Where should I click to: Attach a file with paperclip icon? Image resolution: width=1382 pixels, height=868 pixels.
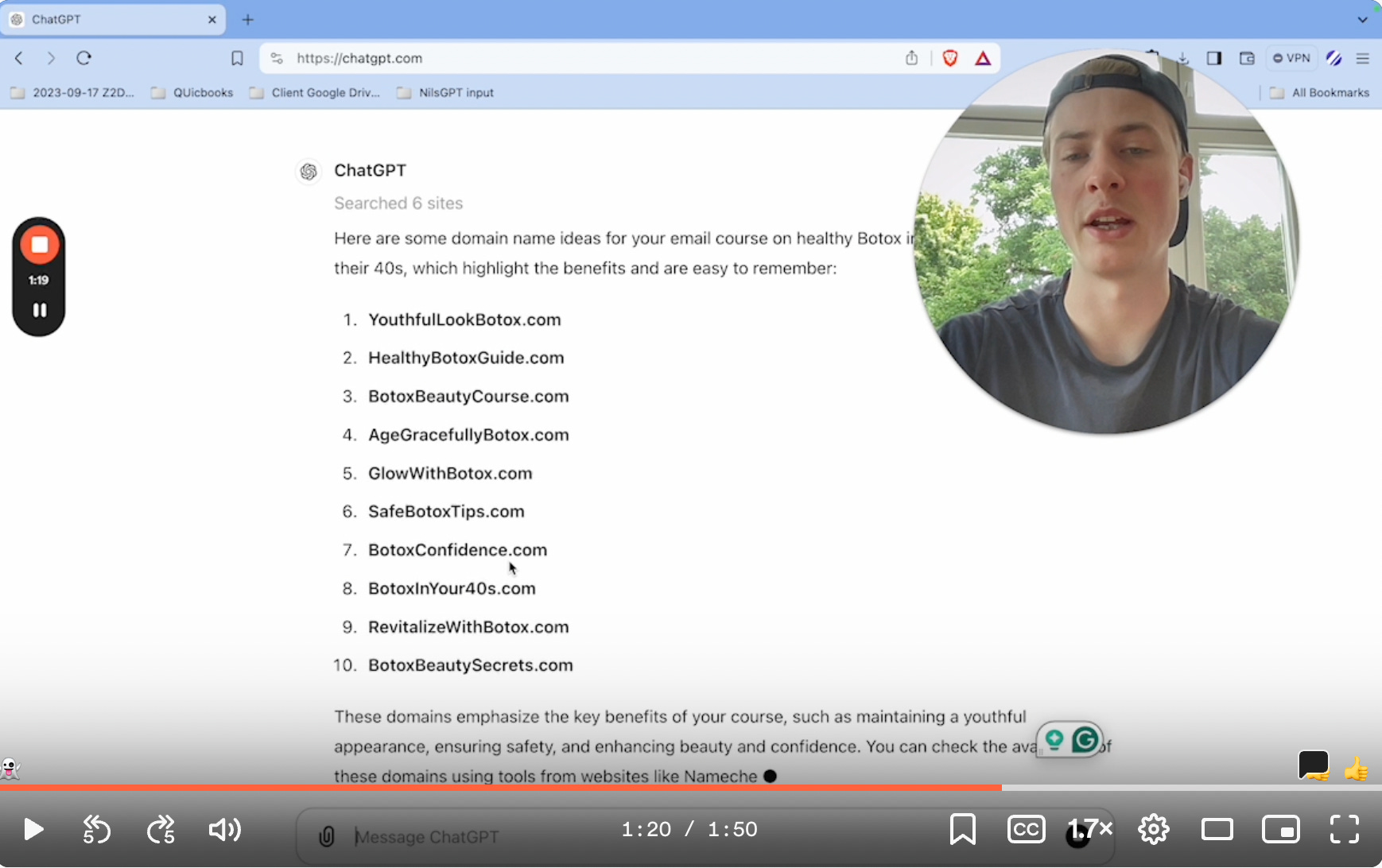(326, 836)
